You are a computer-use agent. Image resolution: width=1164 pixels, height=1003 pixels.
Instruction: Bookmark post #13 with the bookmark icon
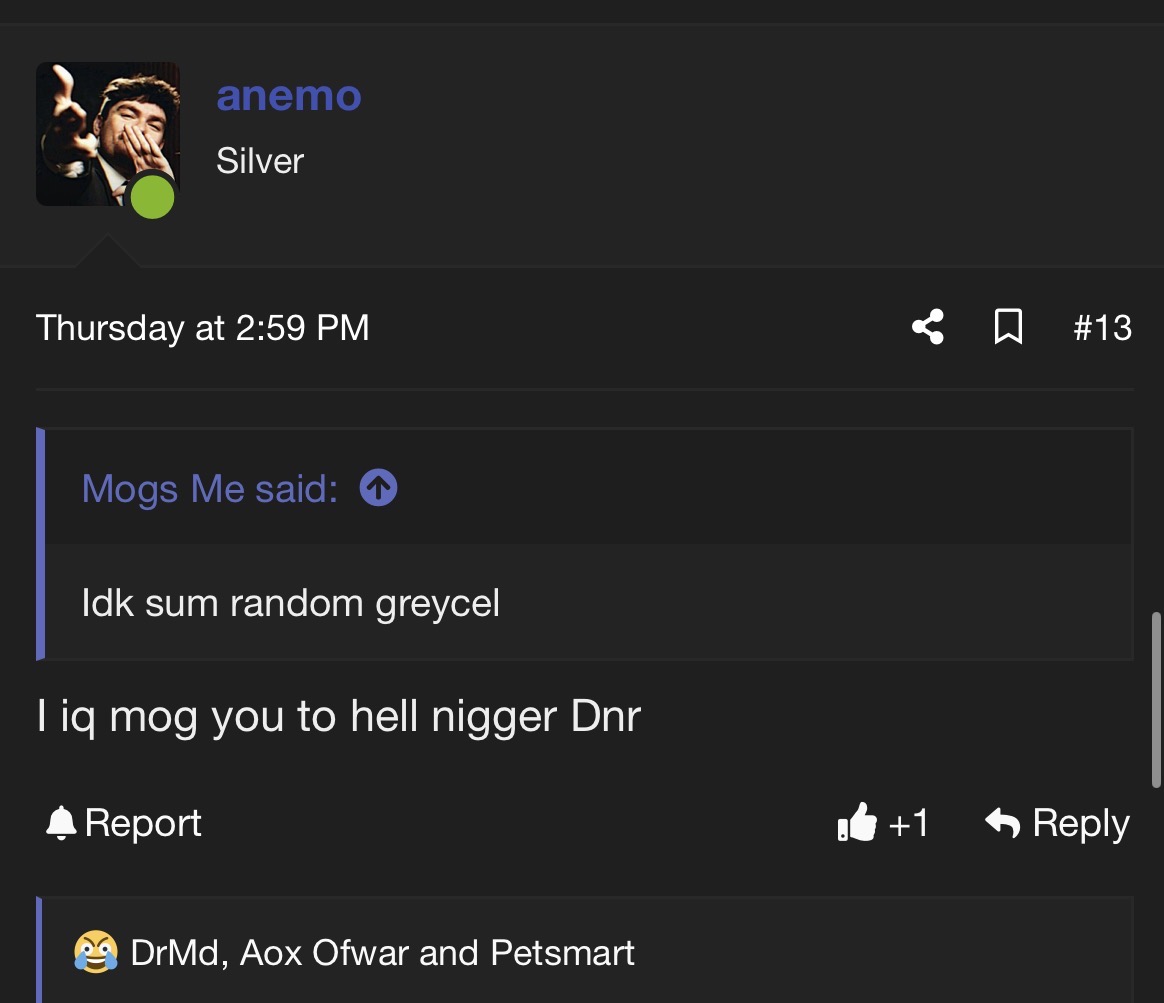(1008, 327)
